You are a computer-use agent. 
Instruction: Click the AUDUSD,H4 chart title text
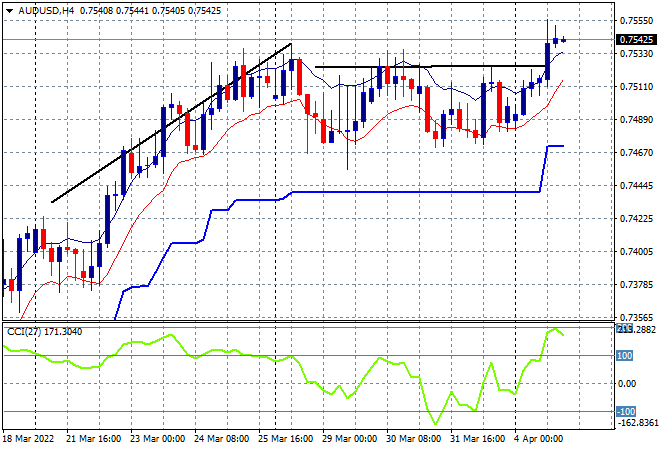(46, 11)
